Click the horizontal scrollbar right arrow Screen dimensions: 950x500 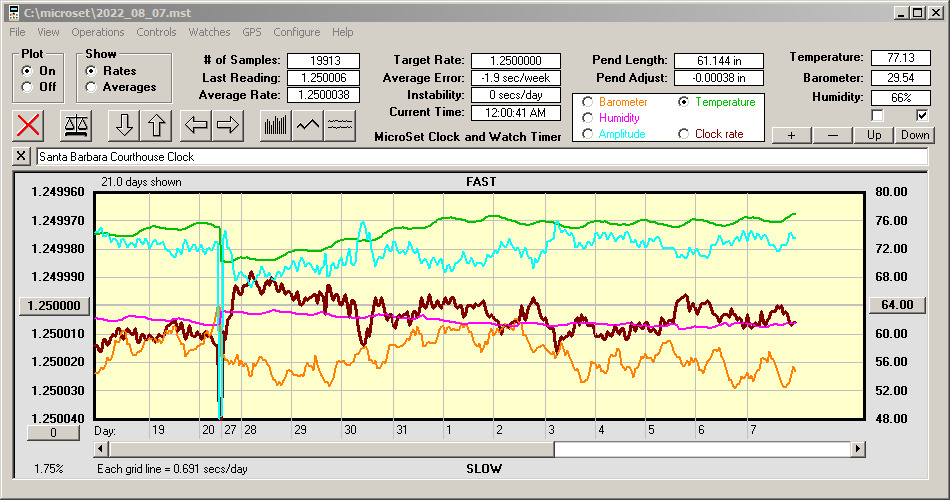[858, 450]
